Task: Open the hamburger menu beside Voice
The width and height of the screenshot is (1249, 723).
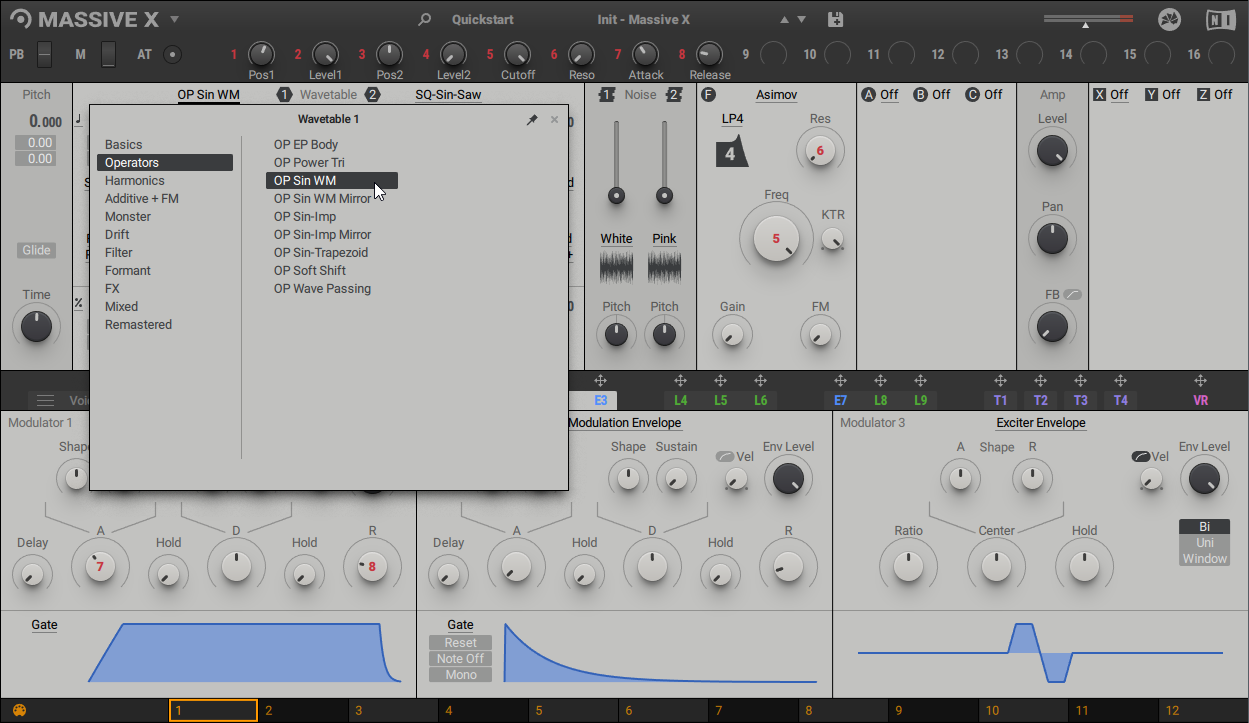Action: 45,400
